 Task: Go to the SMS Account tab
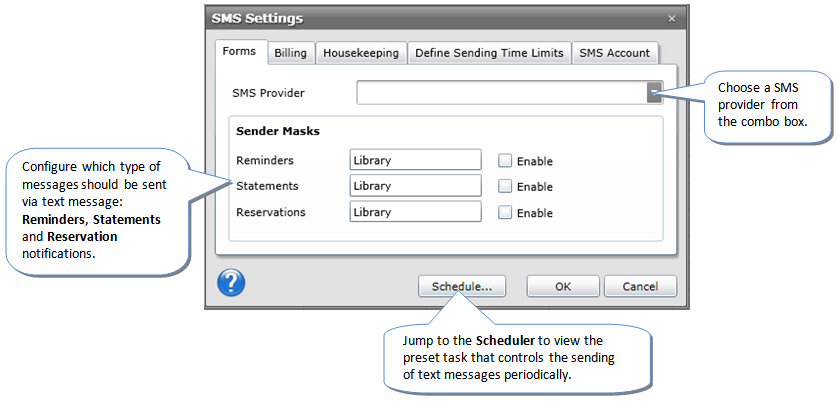coord(615,53)
